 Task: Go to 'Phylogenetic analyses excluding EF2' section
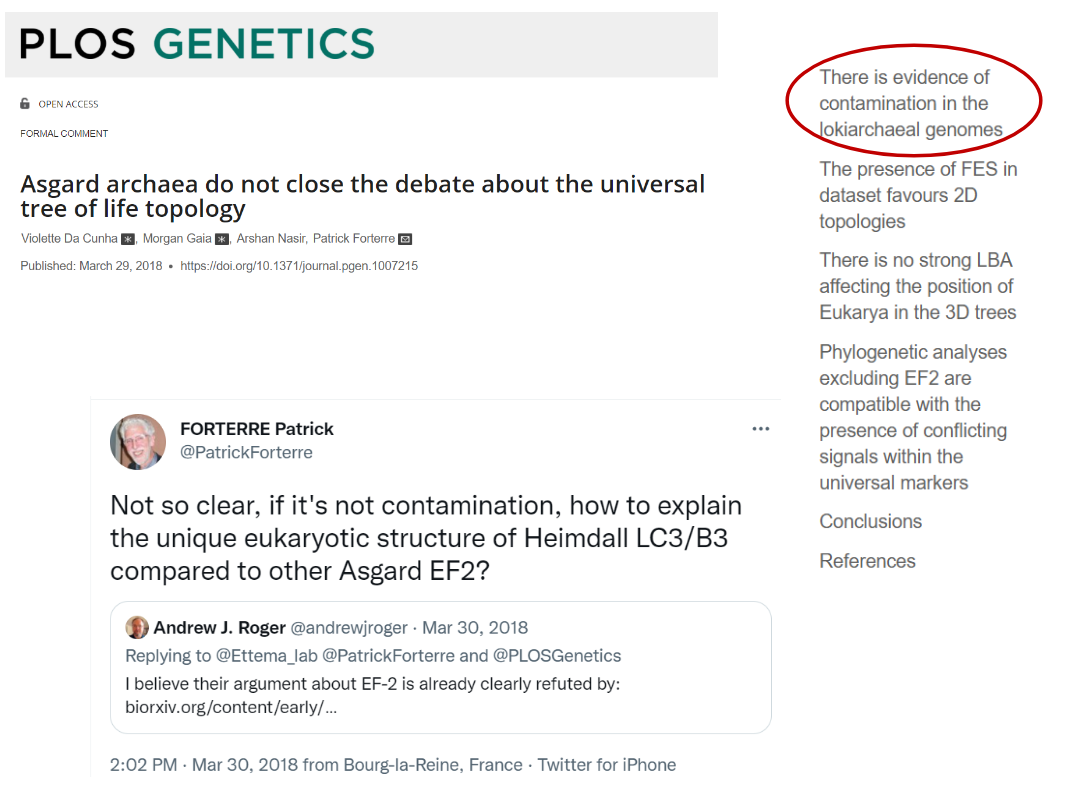[x=912, y=417]
